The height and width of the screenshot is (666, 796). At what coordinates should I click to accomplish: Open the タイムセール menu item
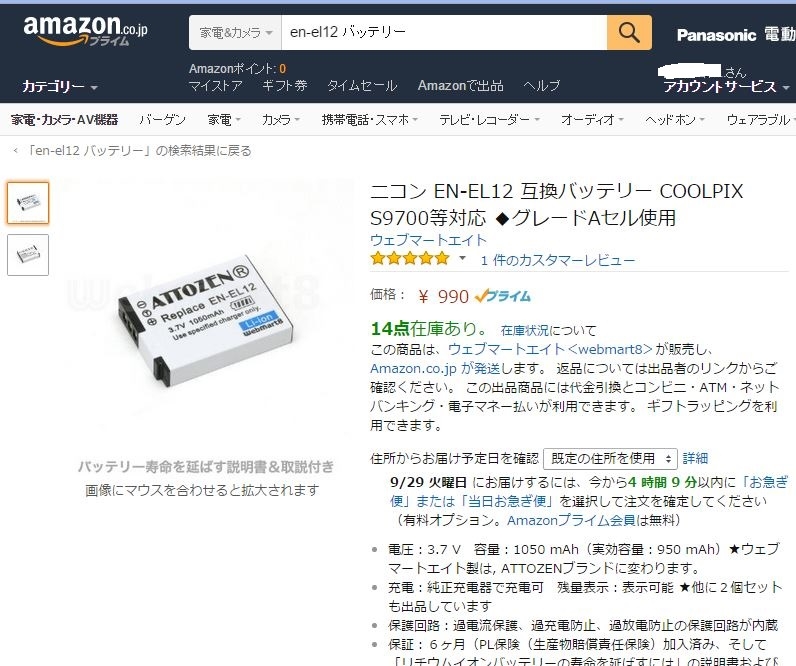coord(362,86)
